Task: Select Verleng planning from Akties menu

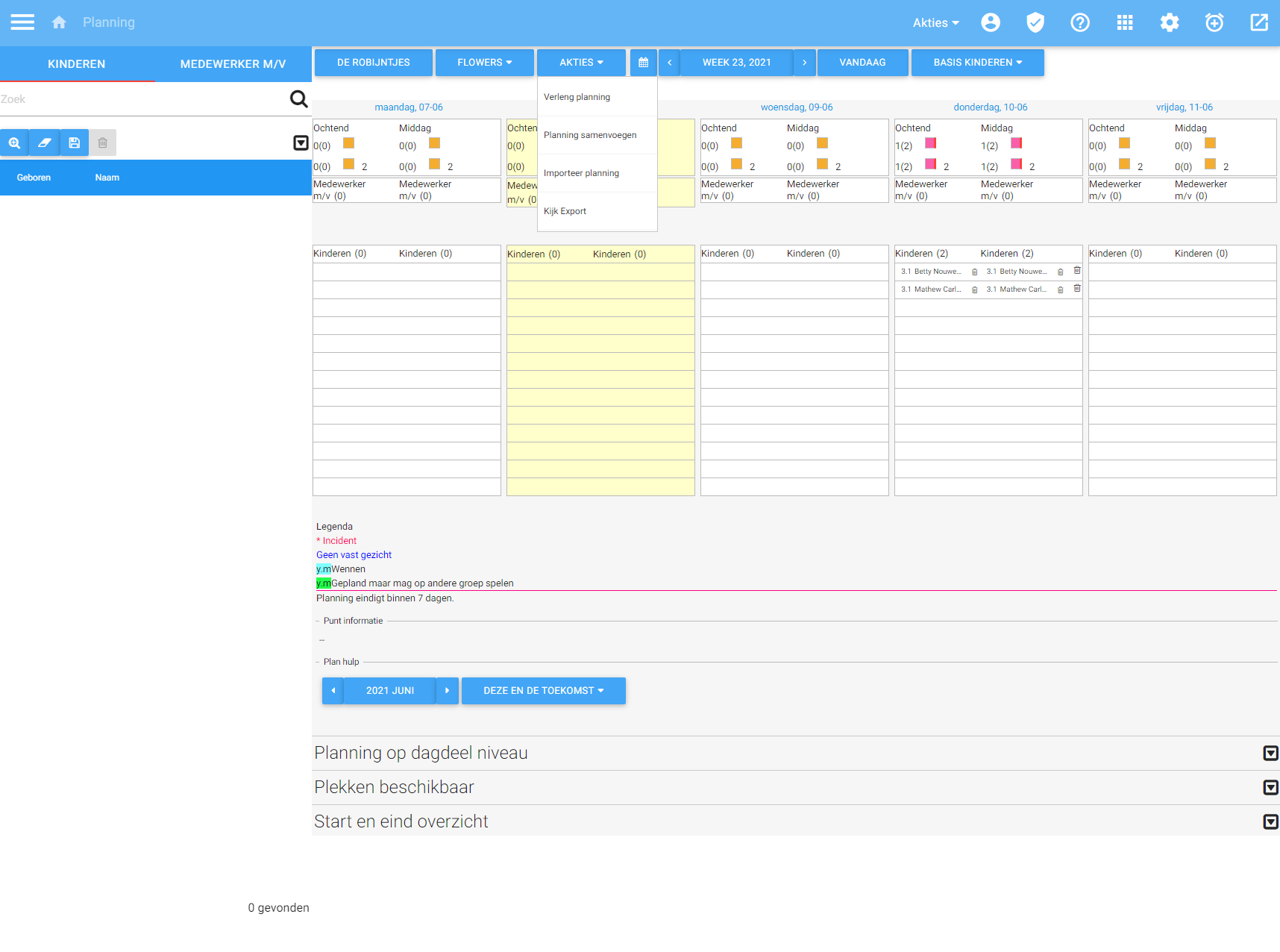Action: [x=577, y=97]
